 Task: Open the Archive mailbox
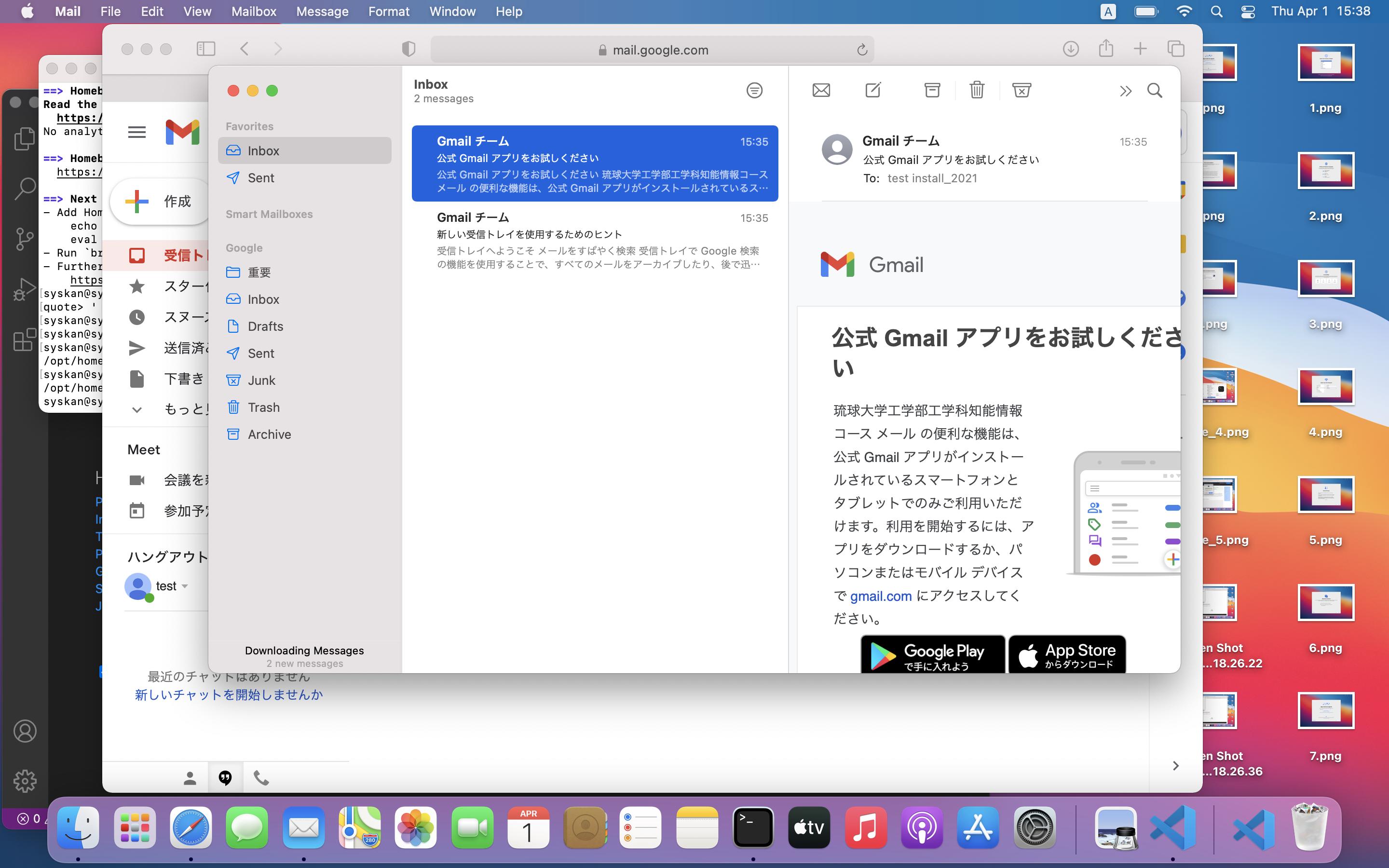[x=305, y=434]
